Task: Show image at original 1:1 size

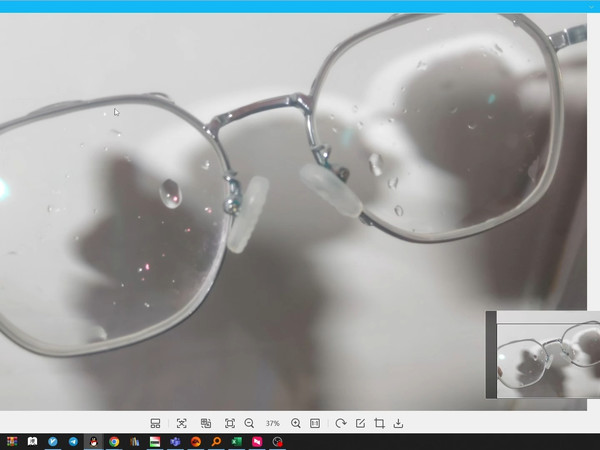Action: [315, 424]
